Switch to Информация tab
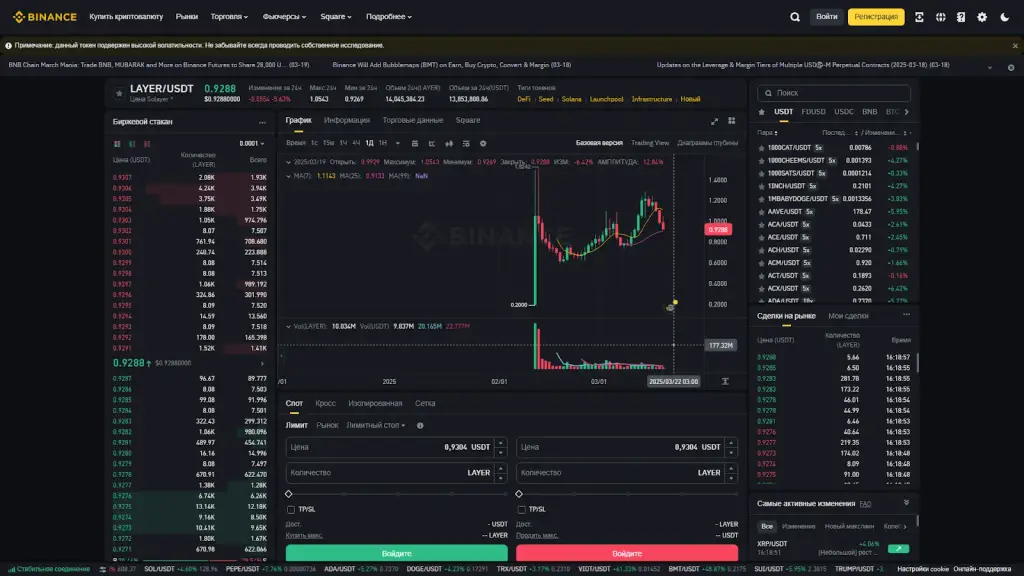This screenshot has height=576, width=1024. point(347,120)
